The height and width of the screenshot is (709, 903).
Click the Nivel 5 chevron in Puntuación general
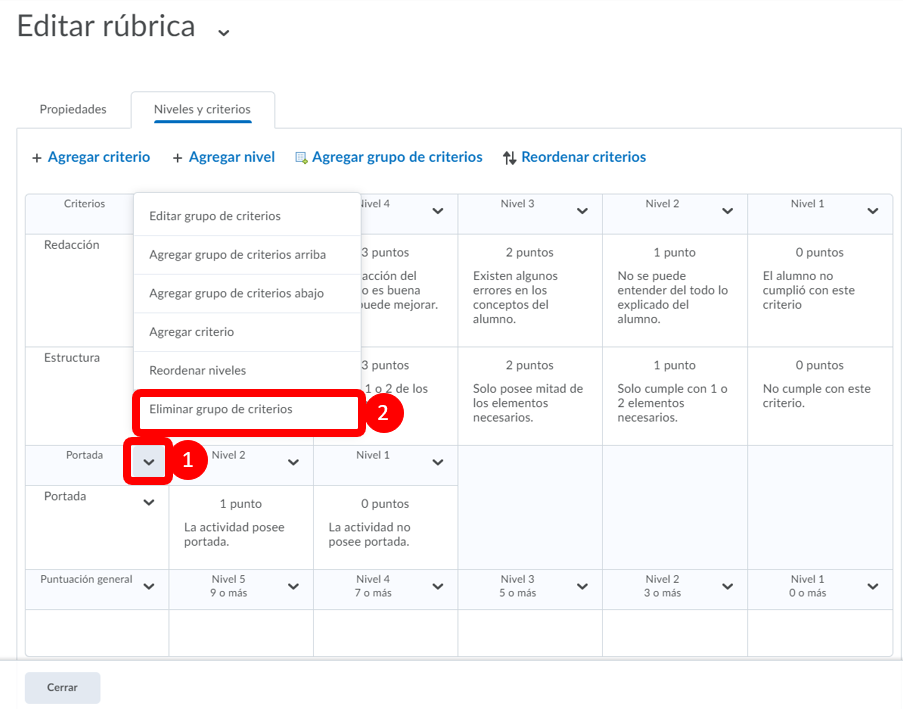[x=293, y=587]
